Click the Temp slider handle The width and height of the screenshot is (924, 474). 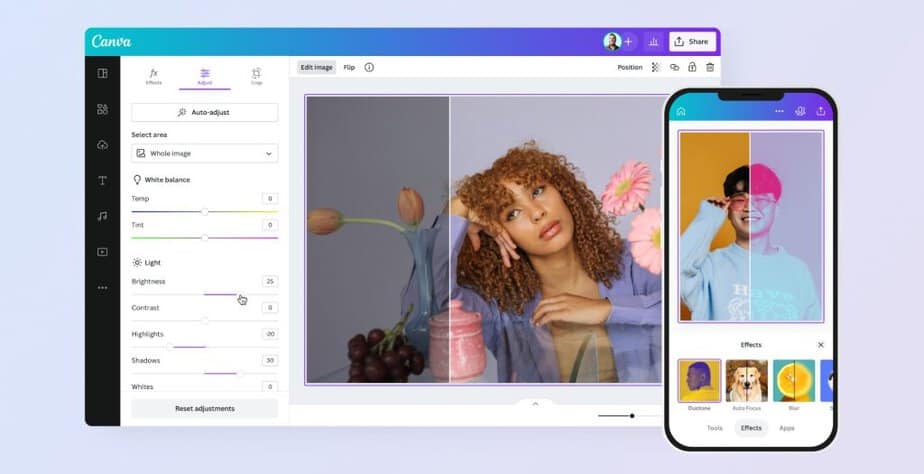click(x=204, y=212)
